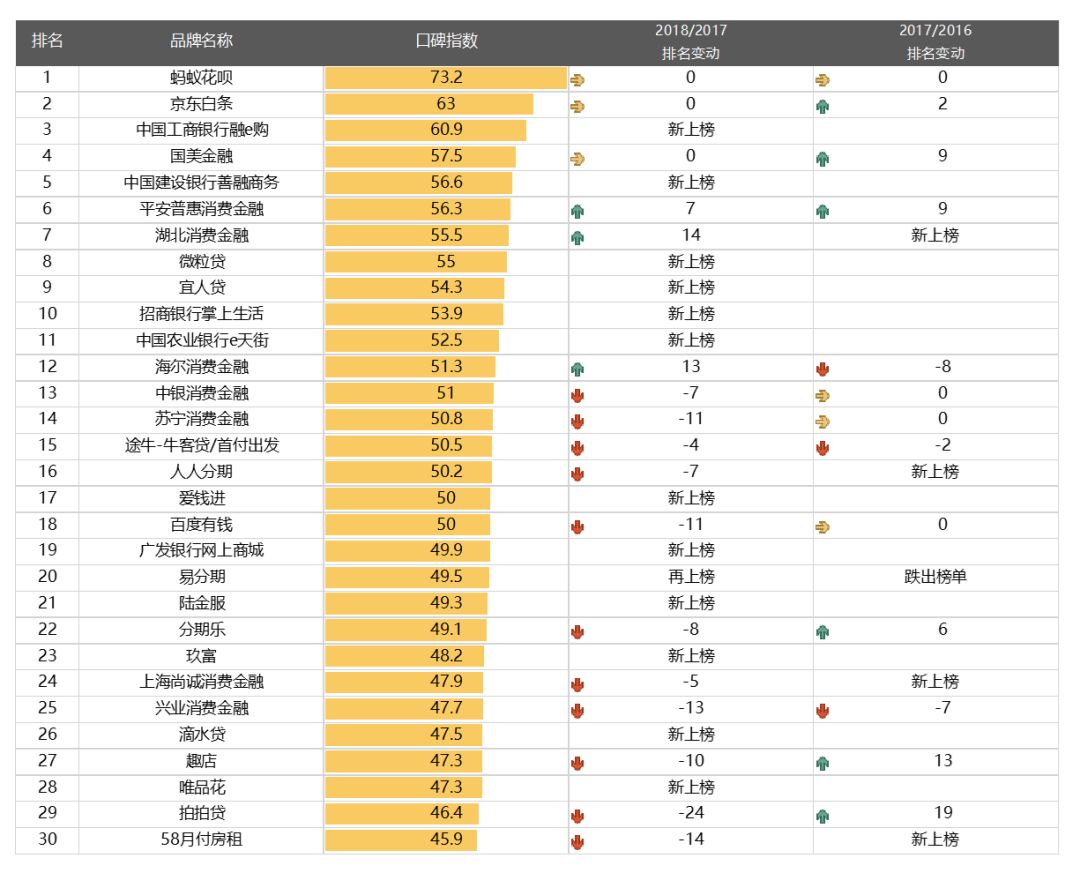Click the 中国工商银行融e购 brand name
This screenshot has height=873, width=1080.
pos(201,130)
